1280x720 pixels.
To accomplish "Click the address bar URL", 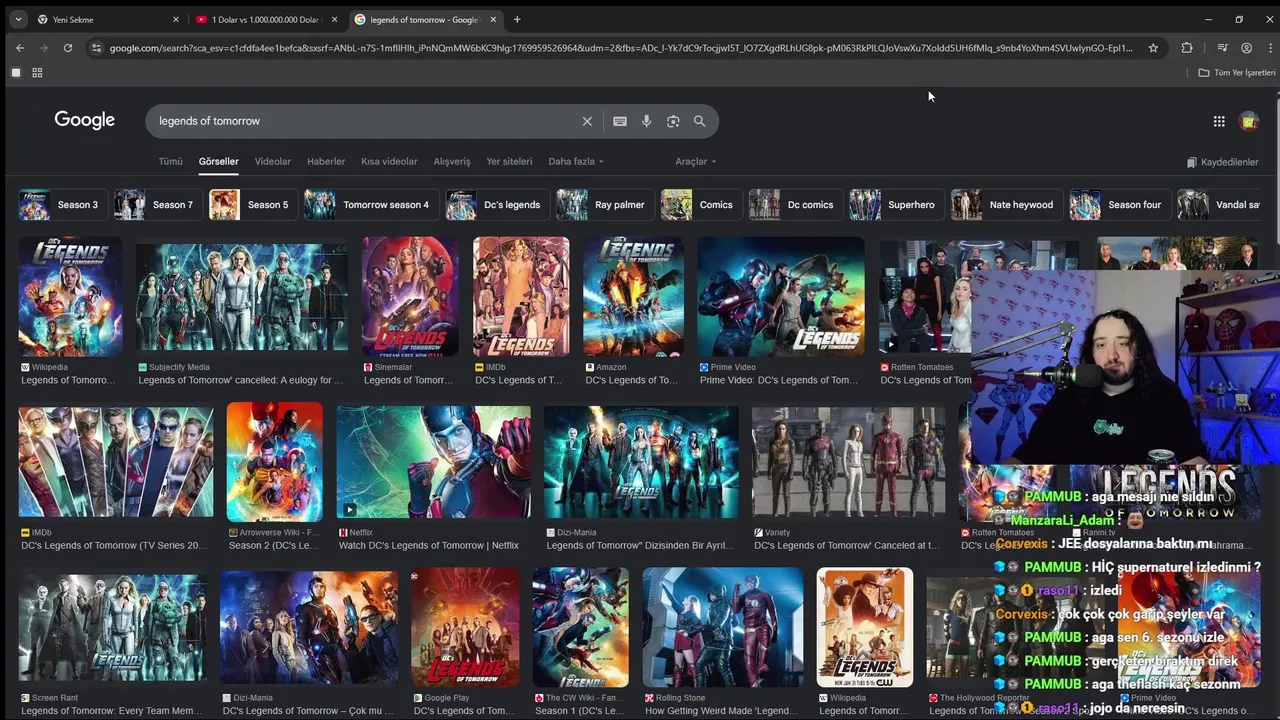I will coord(620,48).
